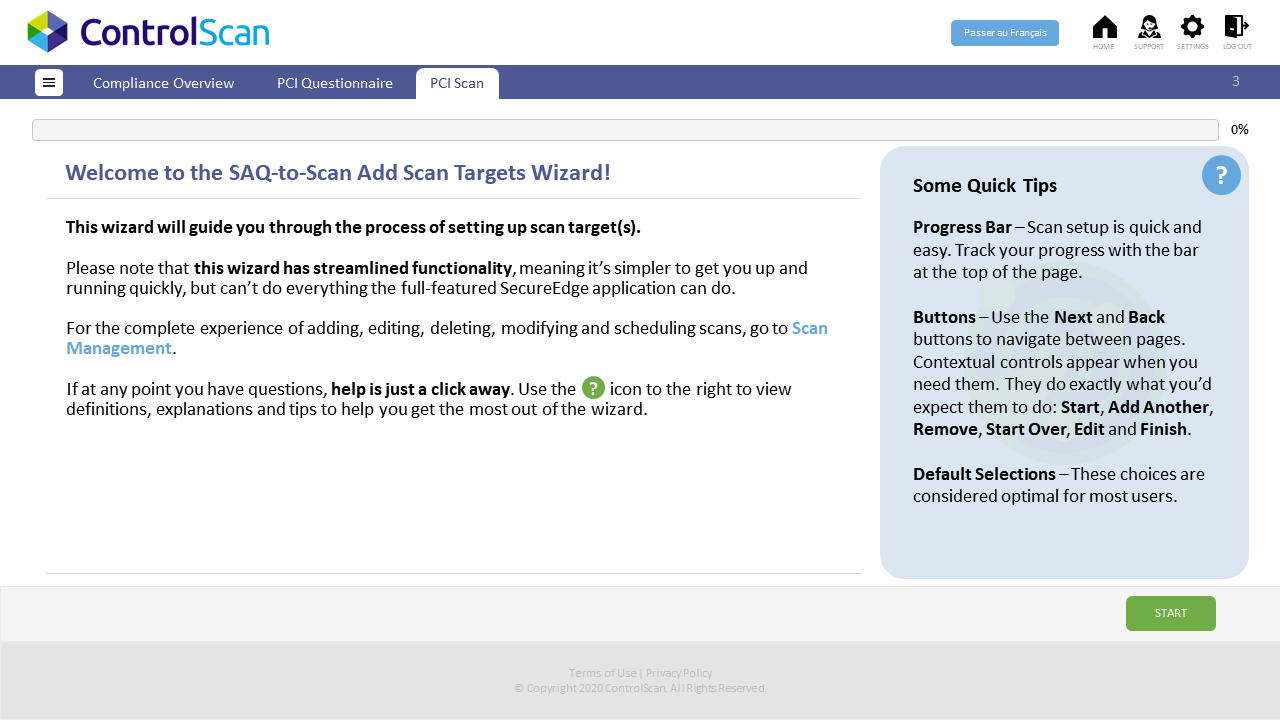Click the Default Selections tip text
1280x720 pixels.
1059,484
